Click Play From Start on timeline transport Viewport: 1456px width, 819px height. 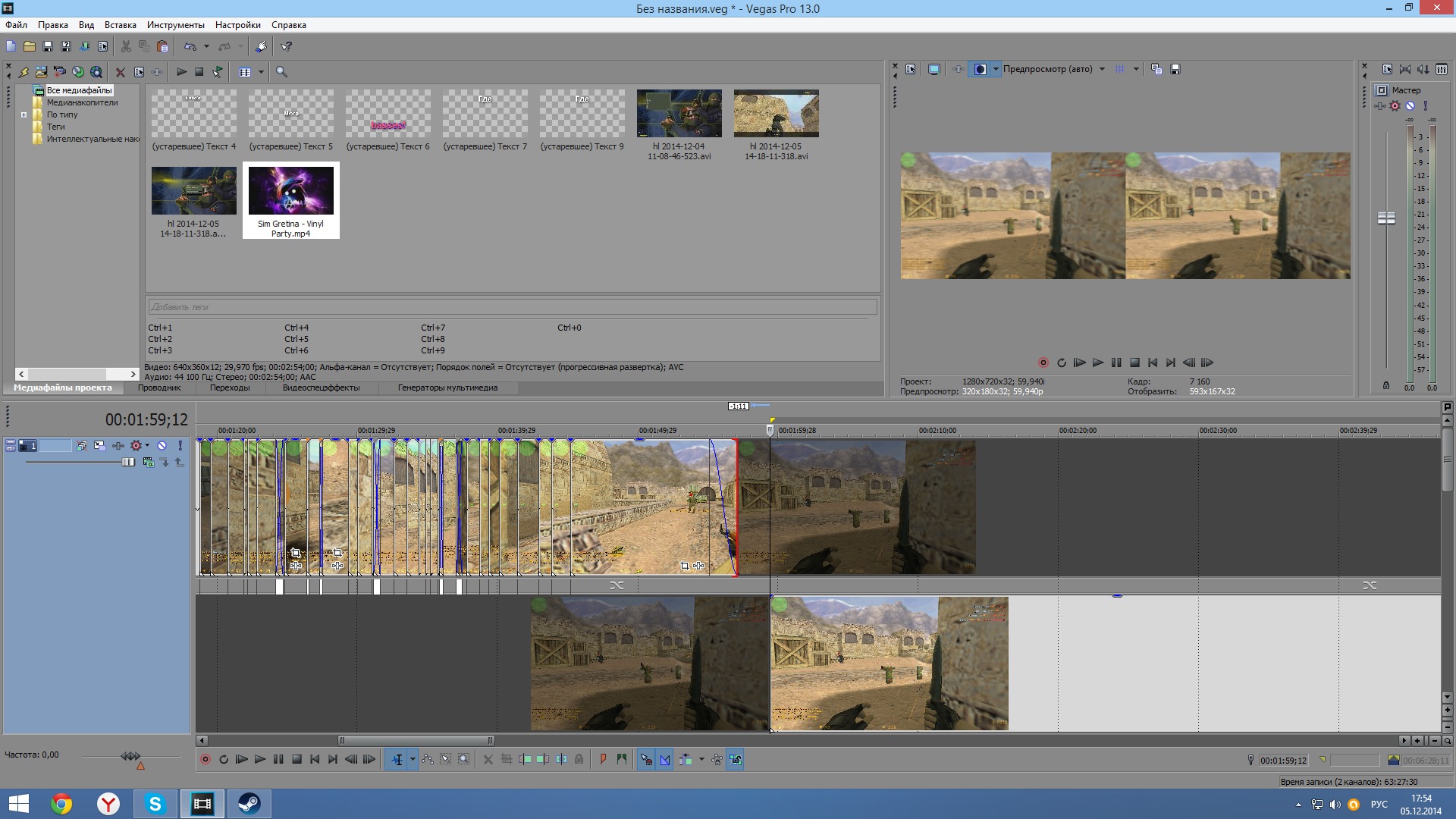click(242, 759)
